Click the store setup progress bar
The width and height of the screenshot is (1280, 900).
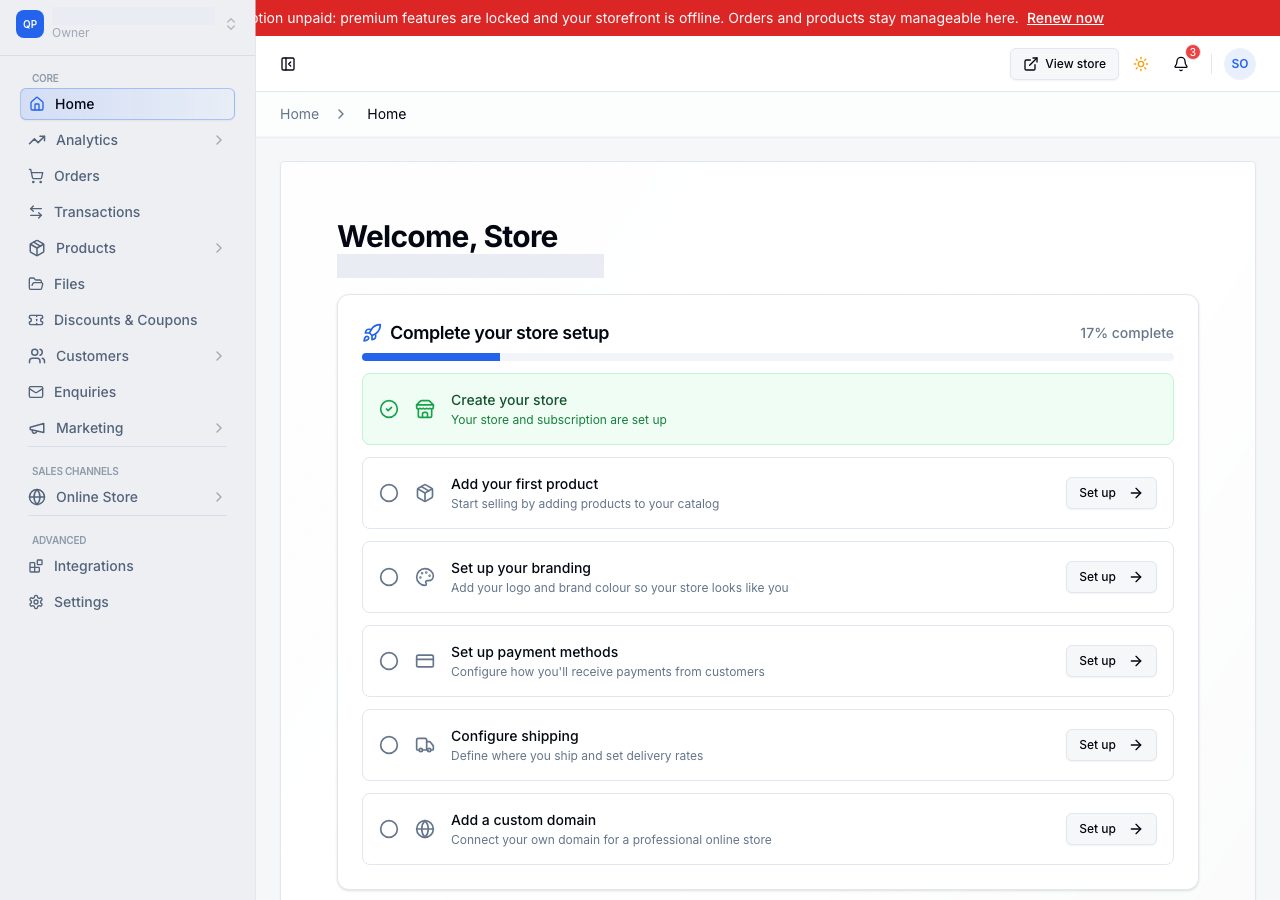point(768,357)
